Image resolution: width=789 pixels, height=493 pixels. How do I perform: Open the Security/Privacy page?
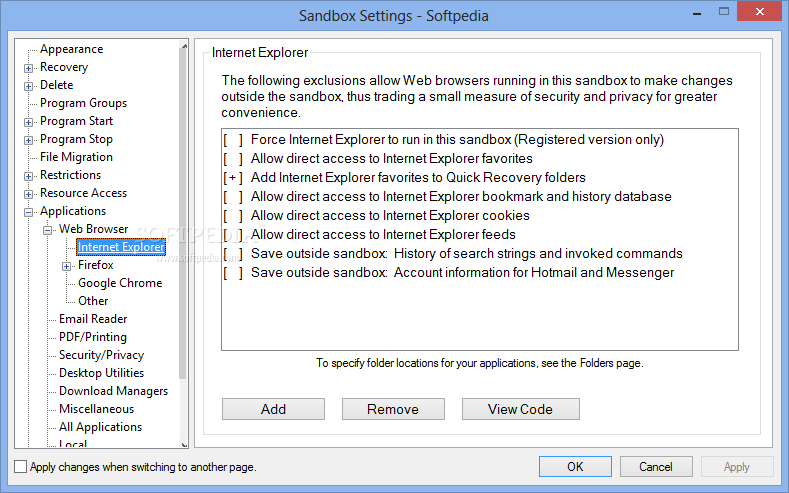pos(101,355)
